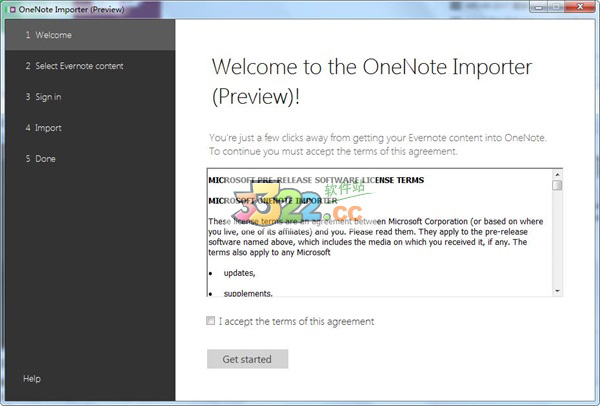Select the Welcome step
Viewport: 600px width, 406px height.
pos(90,35)
